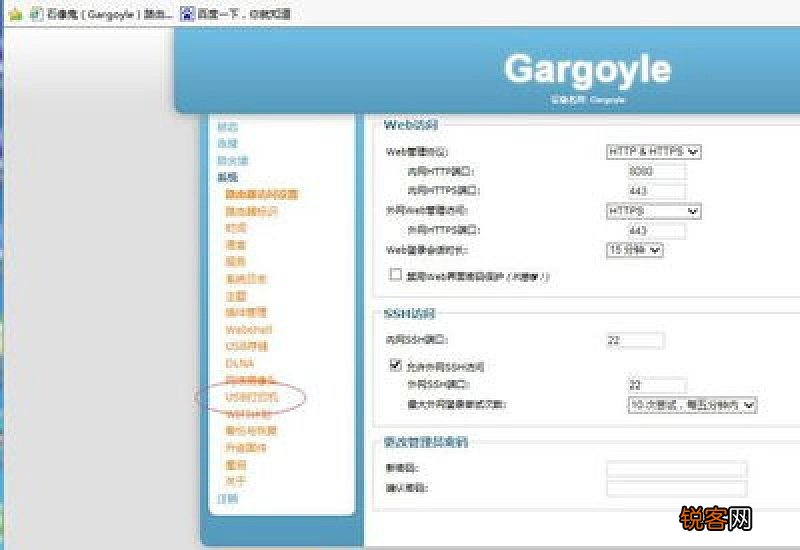The height and width of the screenshot is (550, 800).
Task: Open the Web登录会话时长 15 分钟 dropdown
Action: point(635,250)
